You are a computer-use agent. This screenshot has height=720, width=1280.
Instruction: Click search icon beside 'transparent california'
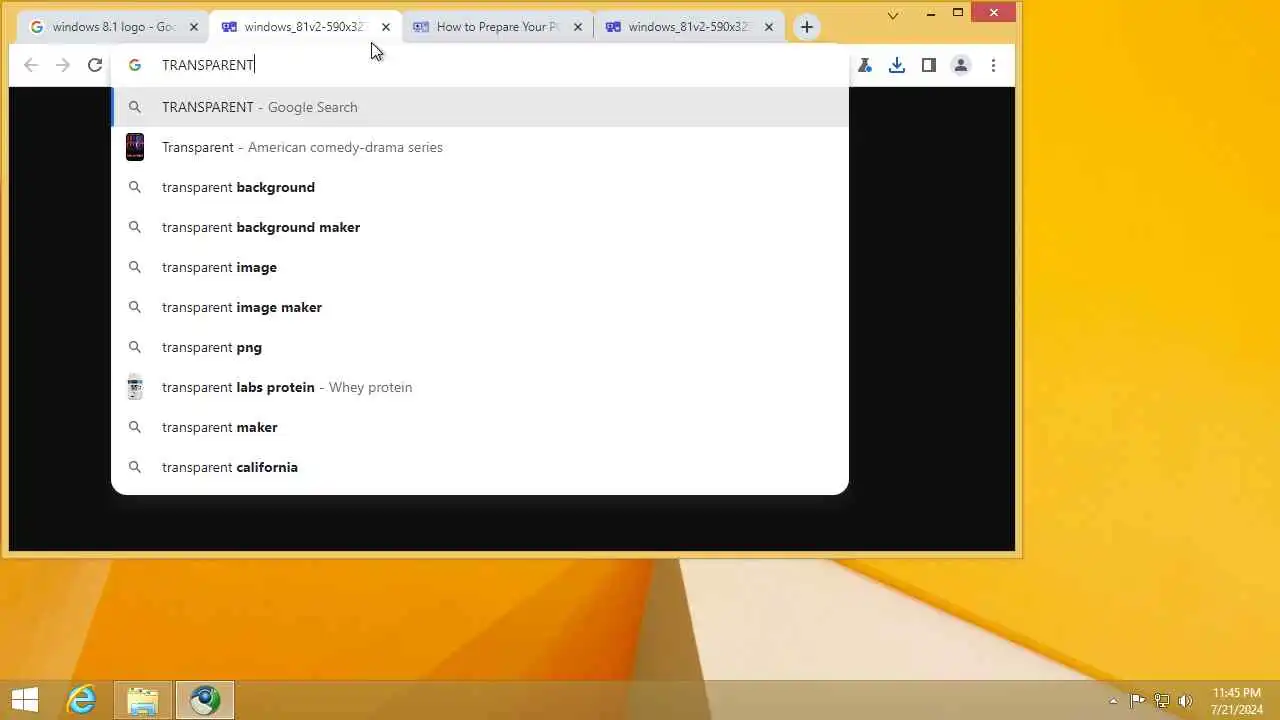click(x=135, y=467)
